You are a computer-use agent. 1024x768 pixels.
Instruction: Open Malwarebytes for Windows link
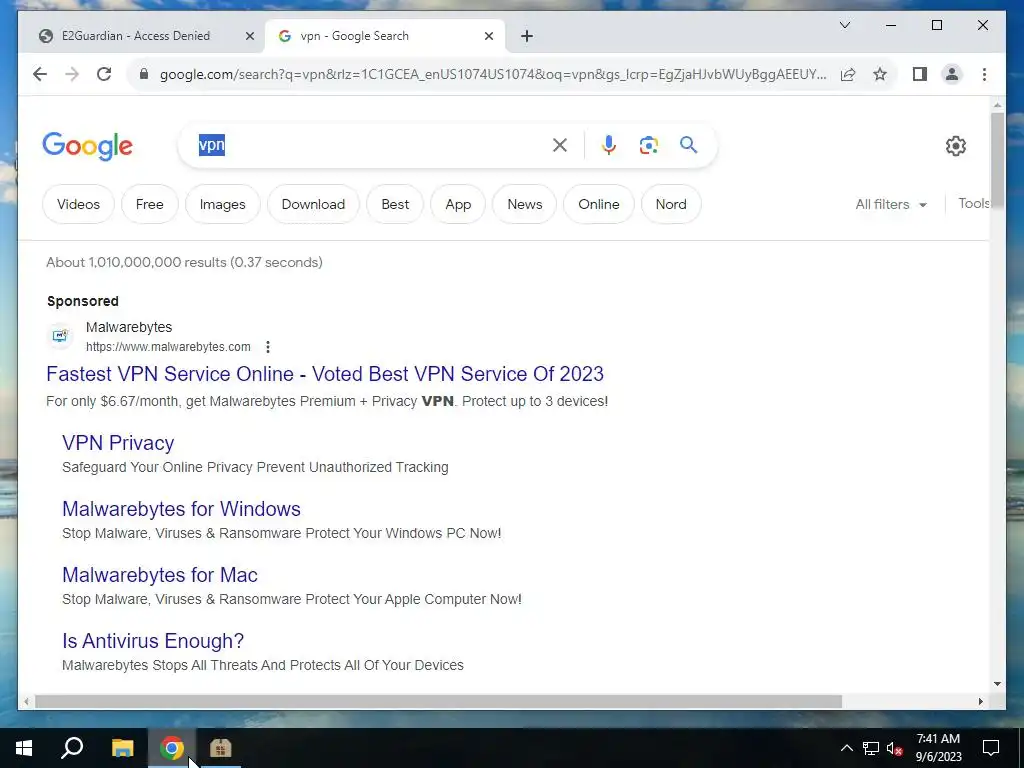pyautogui.click(x=182, y=509)
